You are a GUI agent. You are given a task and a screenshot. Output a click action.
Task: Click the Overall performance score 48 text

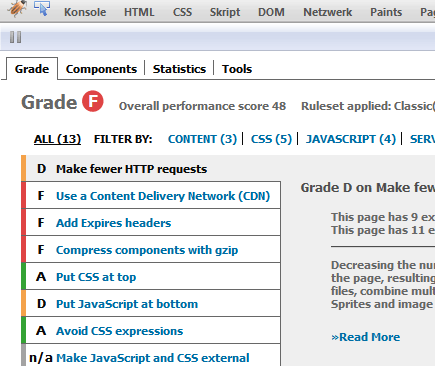(202, 106)
